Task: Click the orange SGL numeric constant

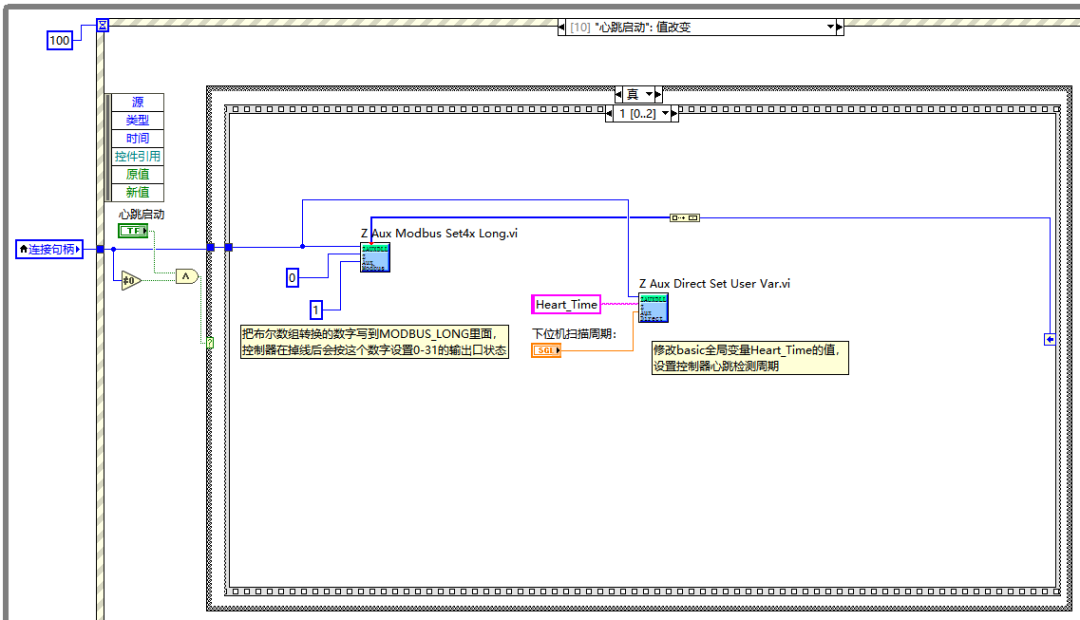Action: [x=546, y=351]
